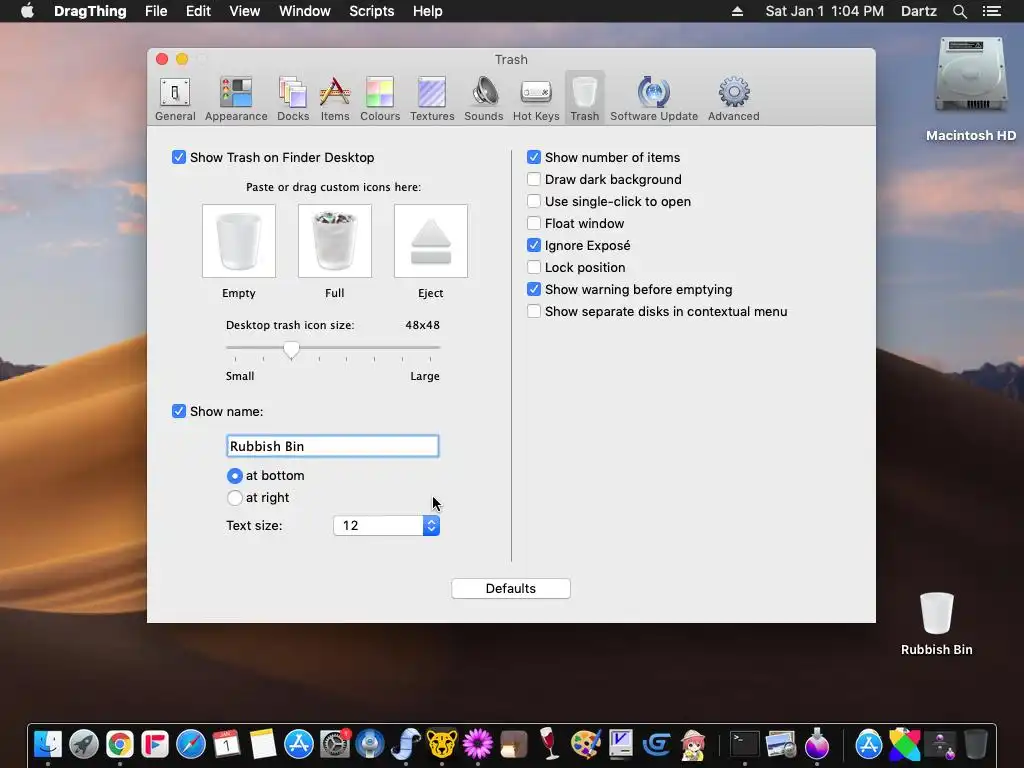Open System Preferences from the Dock
The width and height of the screenshot is (1024, 768).
(334, 744)
